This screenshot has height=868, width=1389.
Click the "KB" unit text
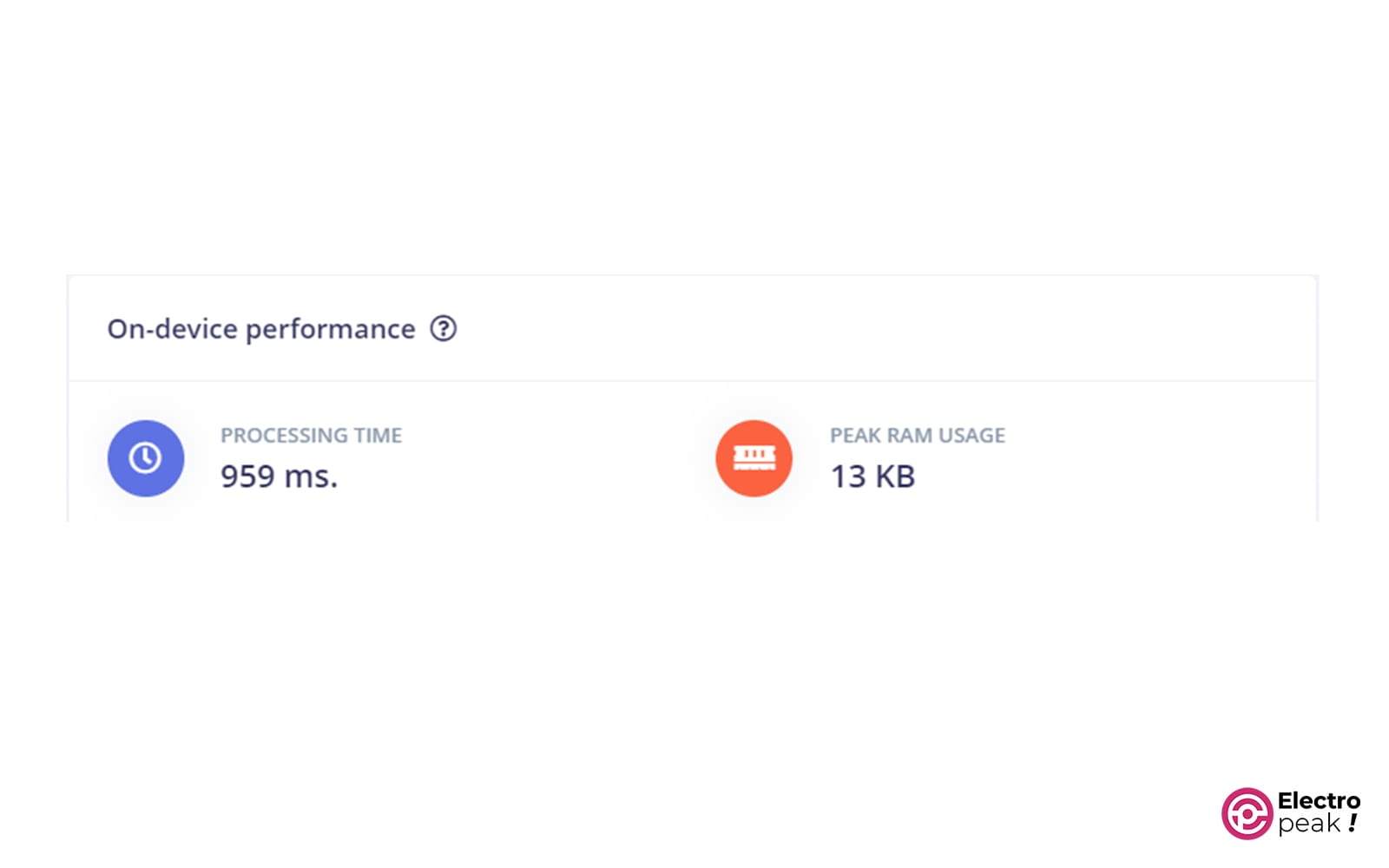point(895,477)
